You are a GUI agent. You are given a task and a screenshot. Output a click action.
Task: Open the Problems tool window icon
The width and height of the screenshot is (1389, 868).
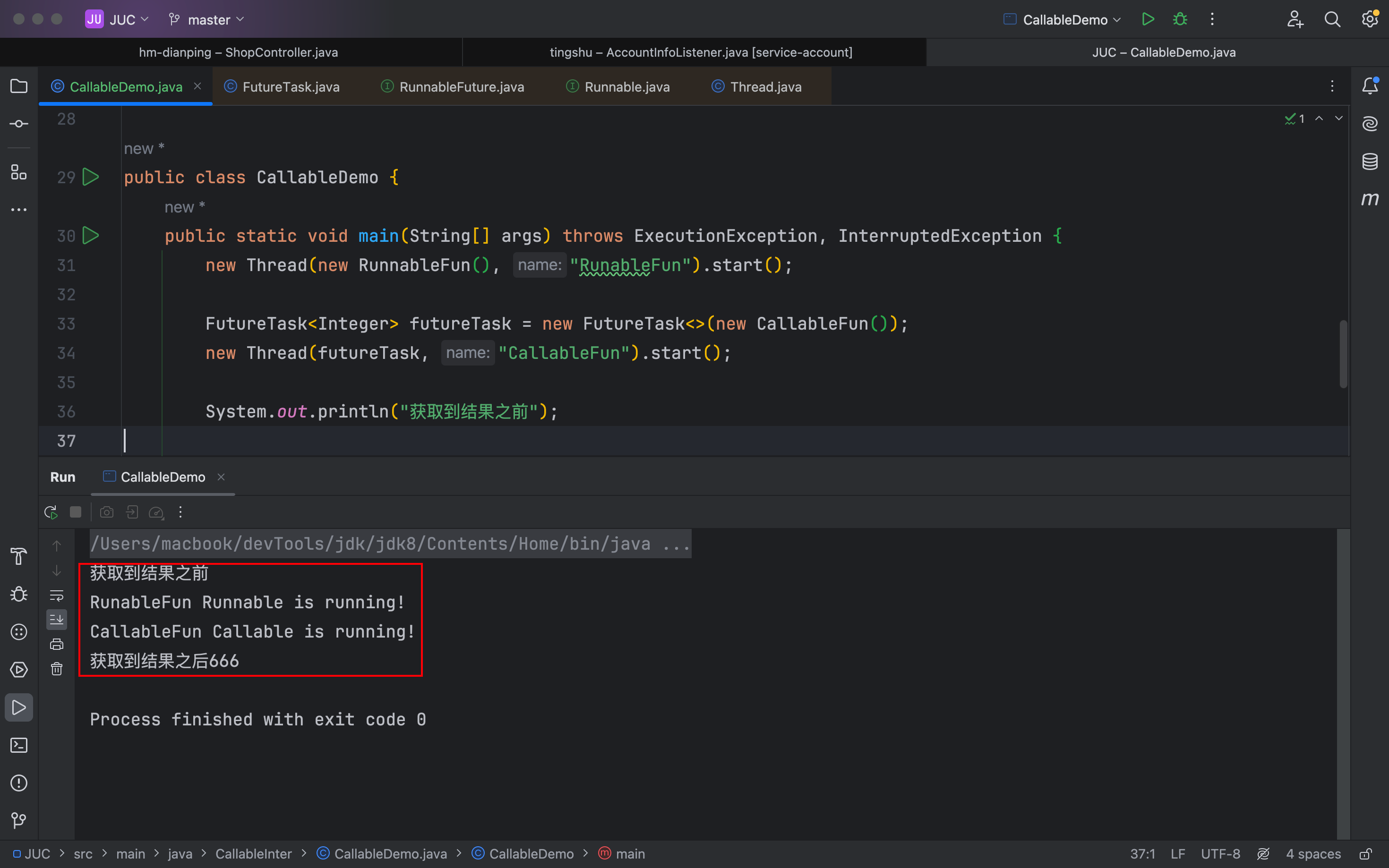[19, 783]
